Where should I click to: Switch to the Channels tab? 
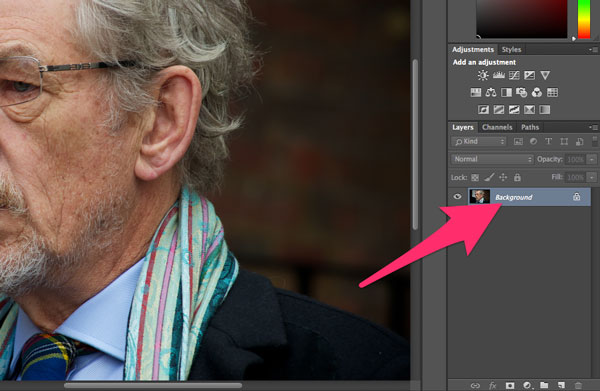(x=497, y=127)
